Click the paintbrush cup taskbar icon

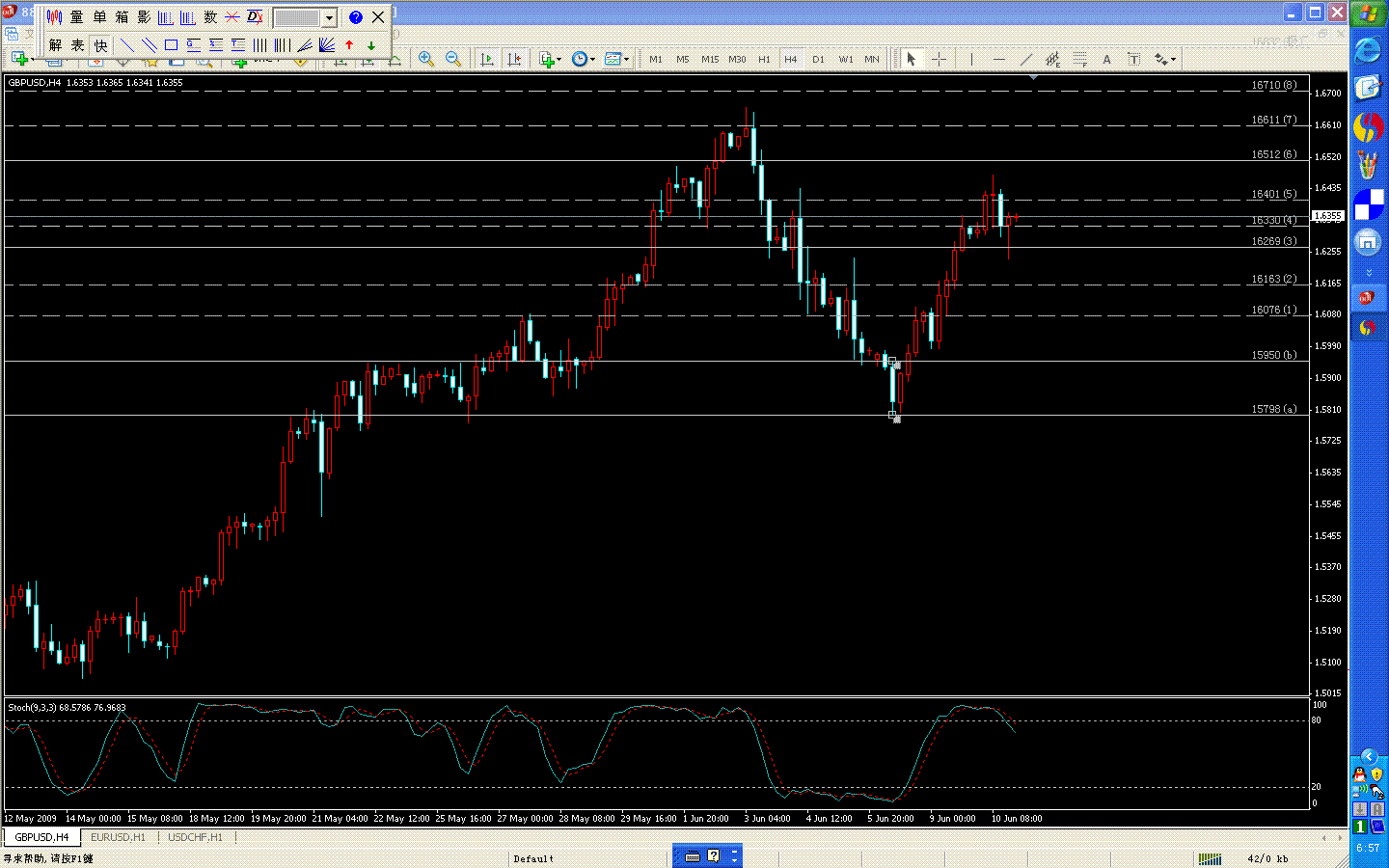1368,165
